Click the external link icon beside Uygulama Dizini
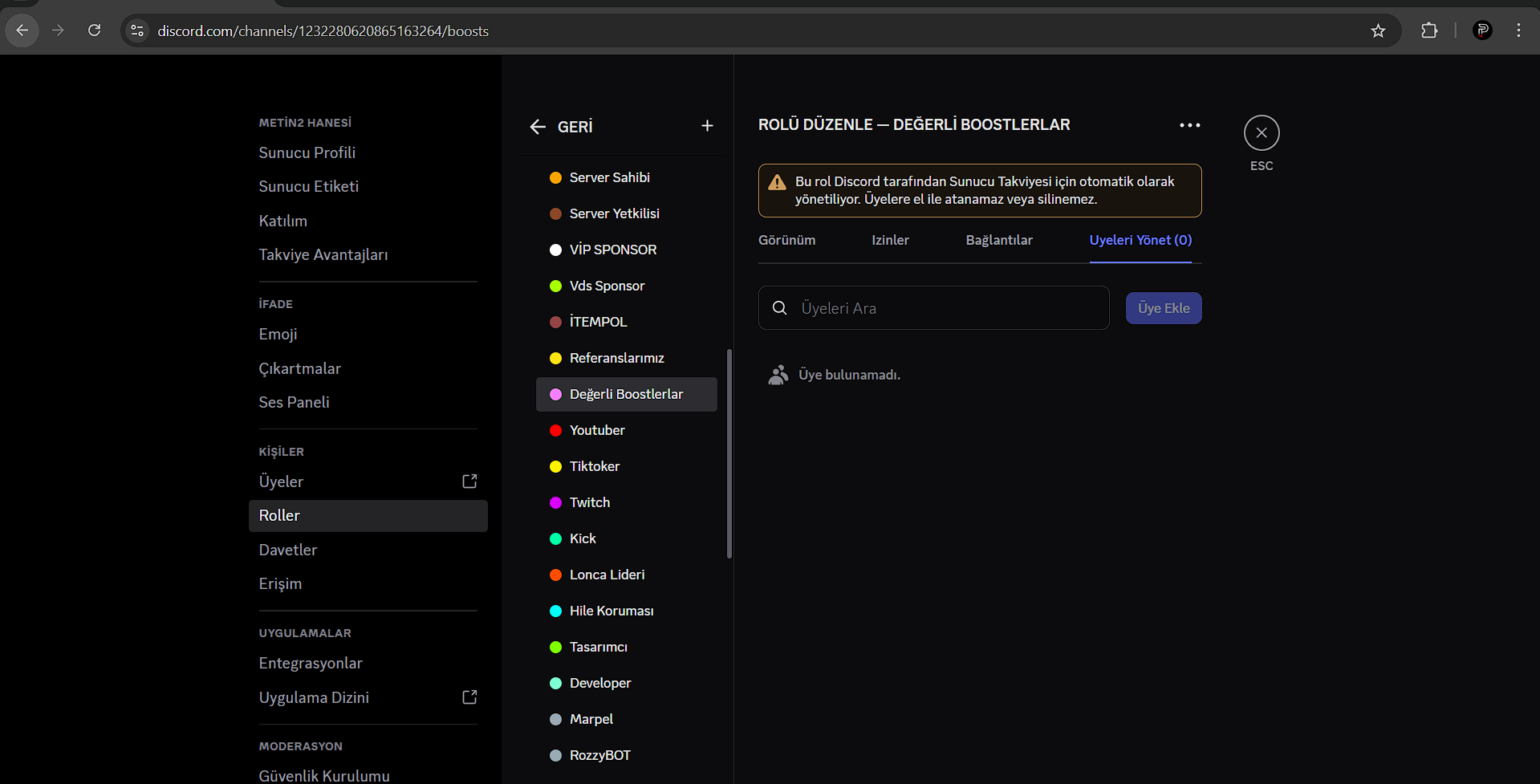This screenshot has height=784, width=1540. [470, 697]
